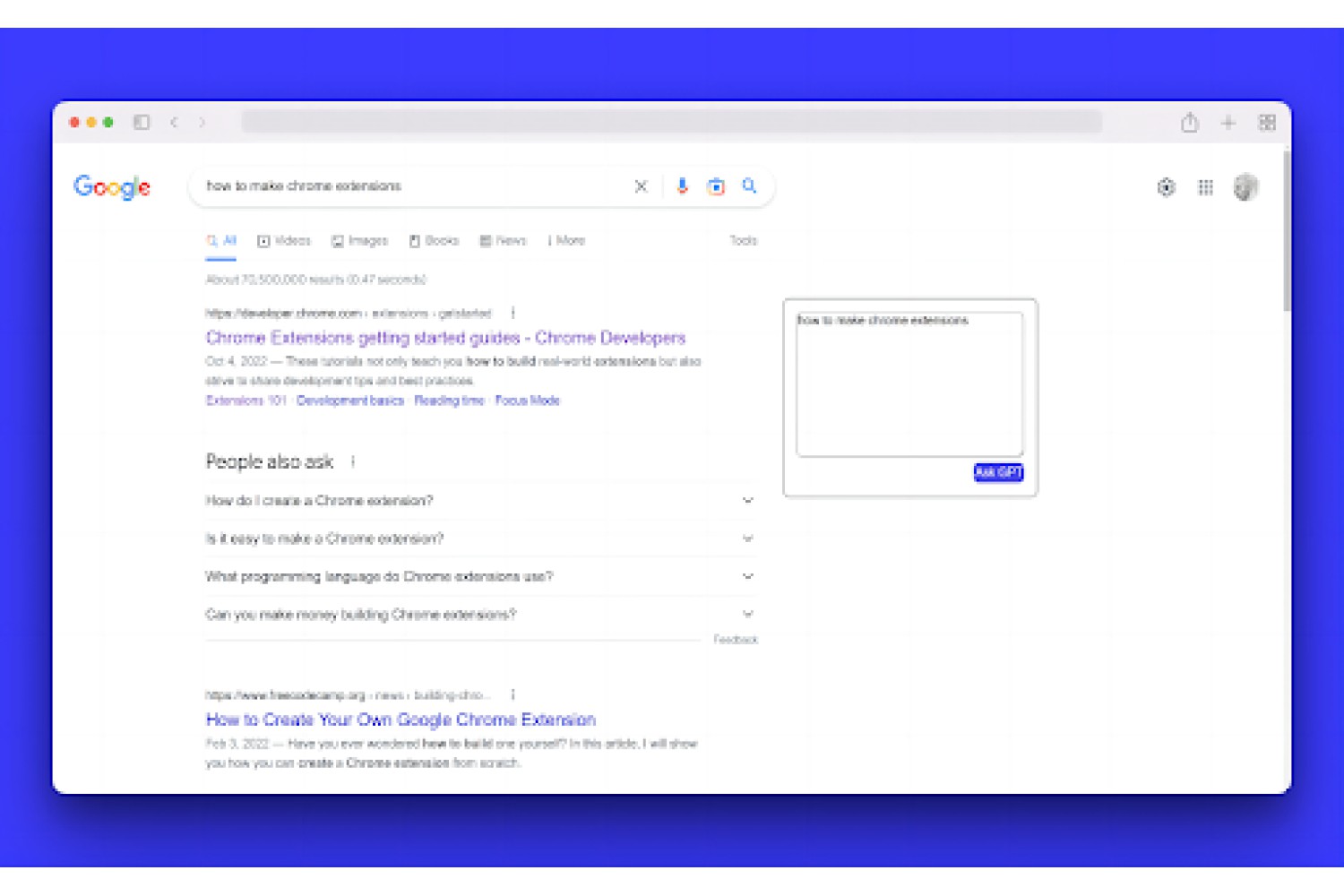Click 'About 70,500,000 results' text

[315, 280]
